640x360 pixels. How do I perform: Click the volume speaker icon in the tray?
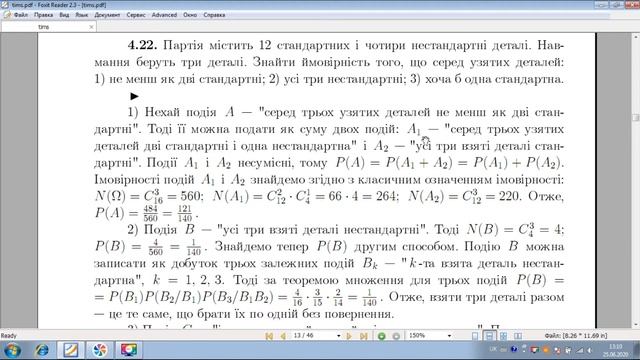pos(589,350)
